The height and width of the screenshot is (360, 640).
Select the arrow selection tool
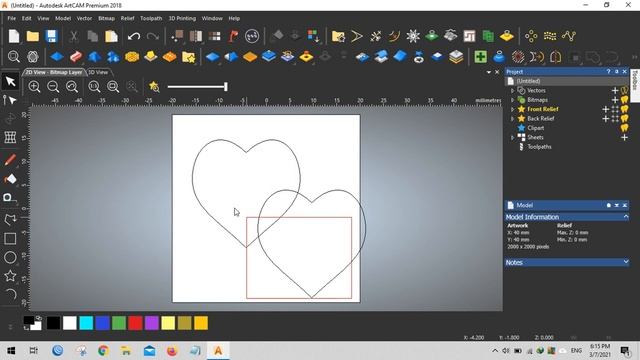pyautogui.click(x=10, y=81)
